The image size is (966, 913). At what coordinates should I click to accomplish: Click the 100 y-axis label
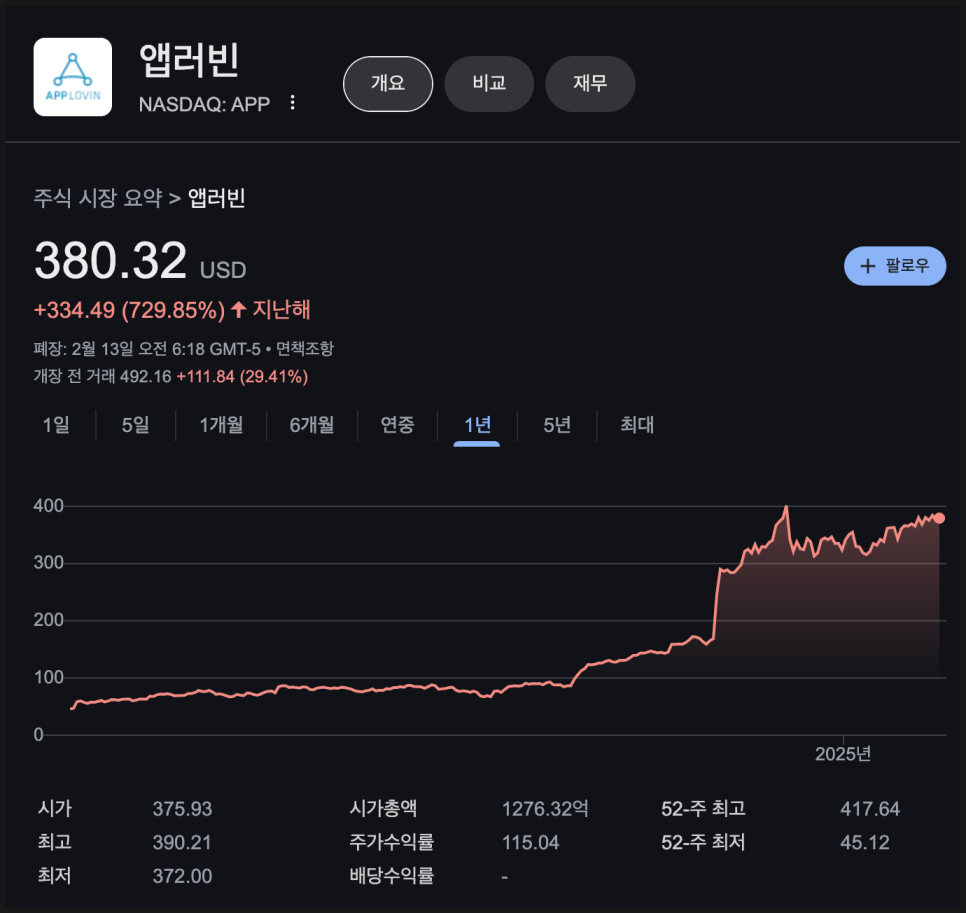click(x=49, y=677)
